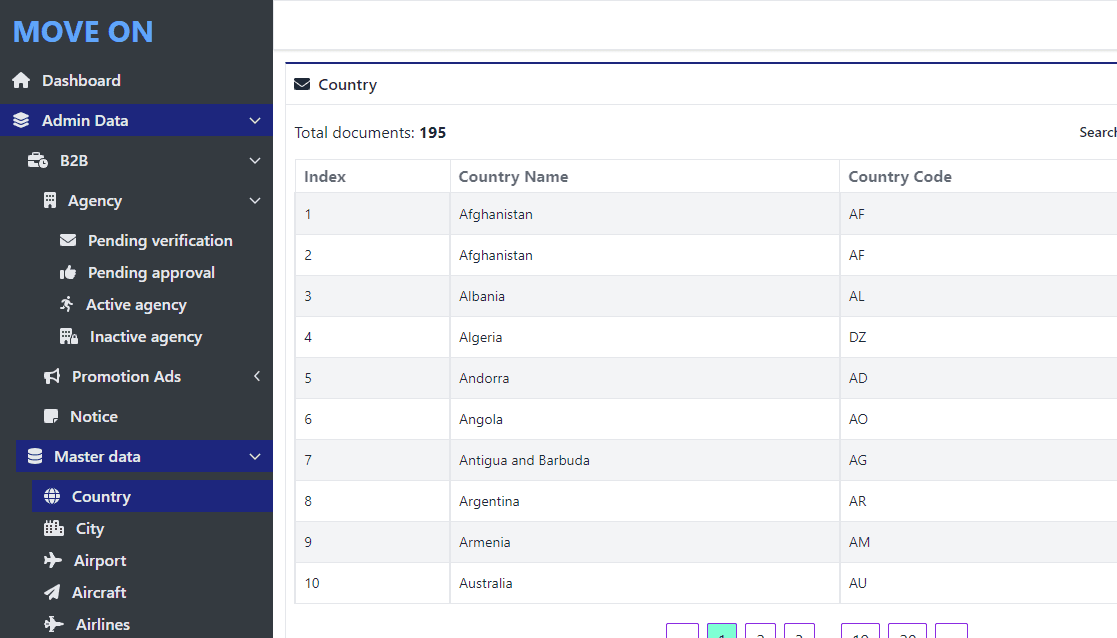Click the Master data database icon
The image size is (1117, 638).
coord(35,457)
